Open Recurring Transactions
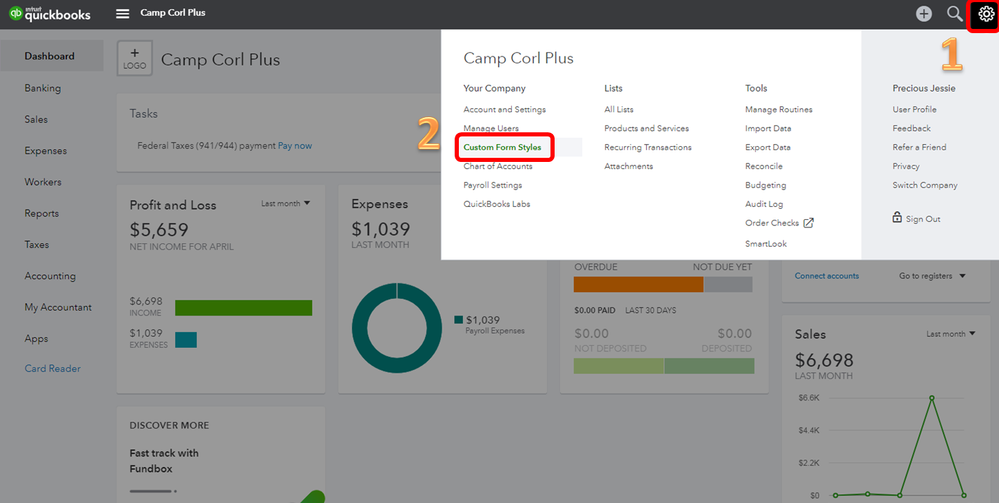The height and width of the screenshot is (503, 999). [x=648, y=147]
